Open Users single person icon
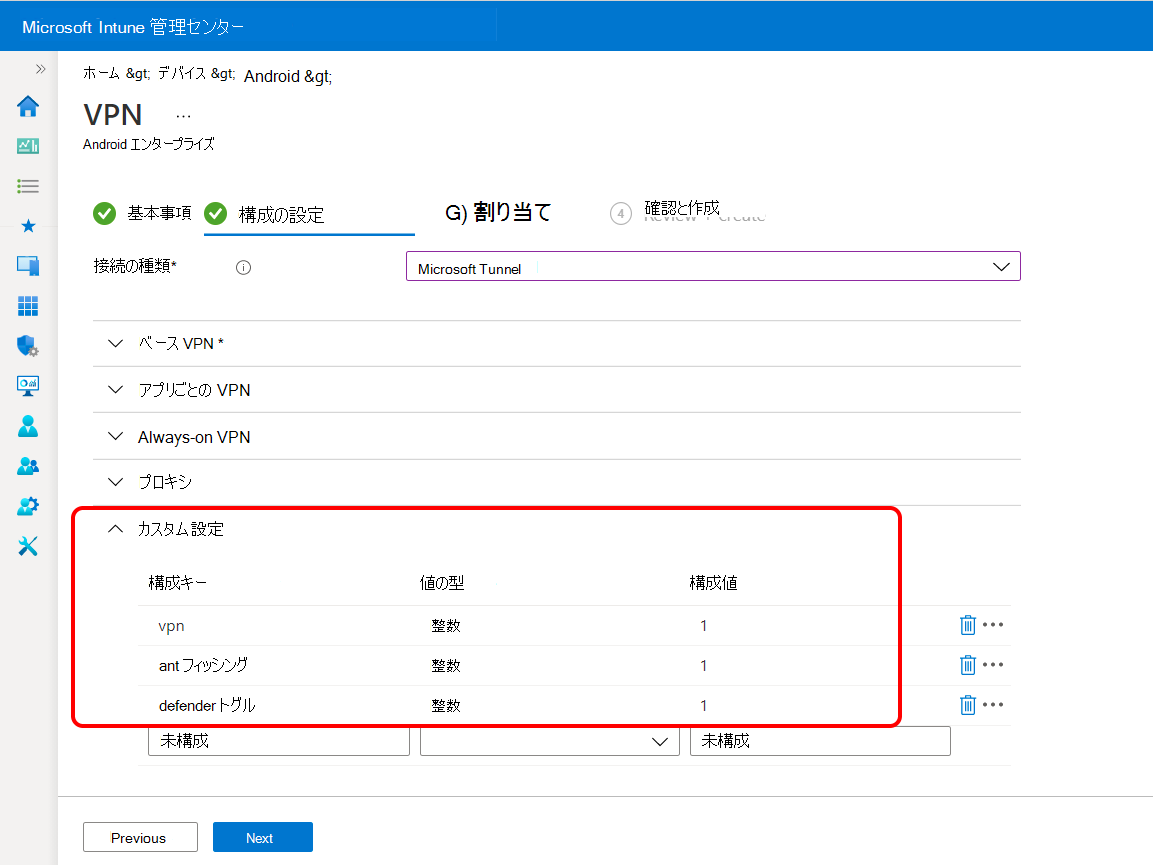1153x865 pixels. (x=28, y=426)
